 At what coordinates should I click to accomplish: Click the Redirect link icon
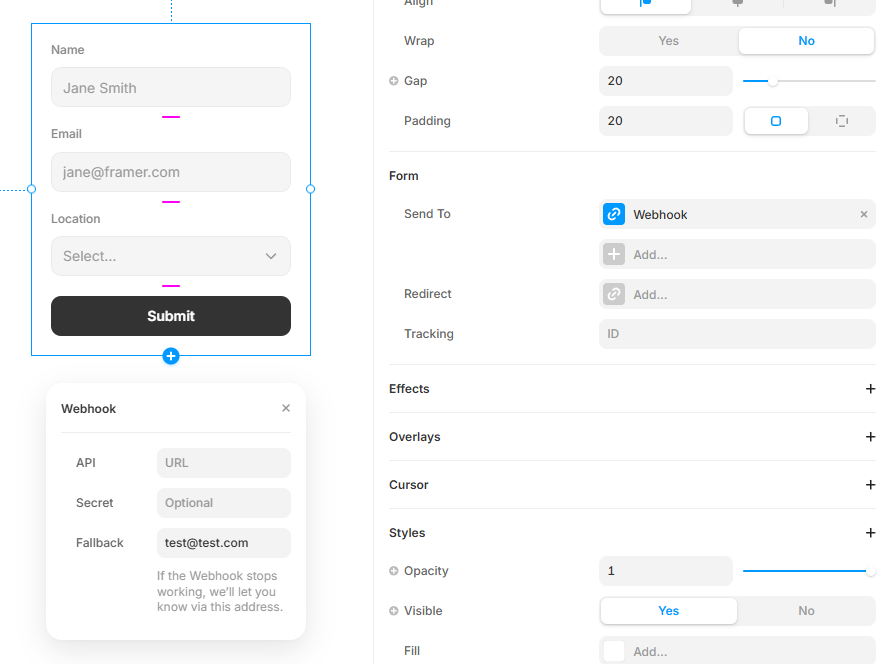coord(613,294)
